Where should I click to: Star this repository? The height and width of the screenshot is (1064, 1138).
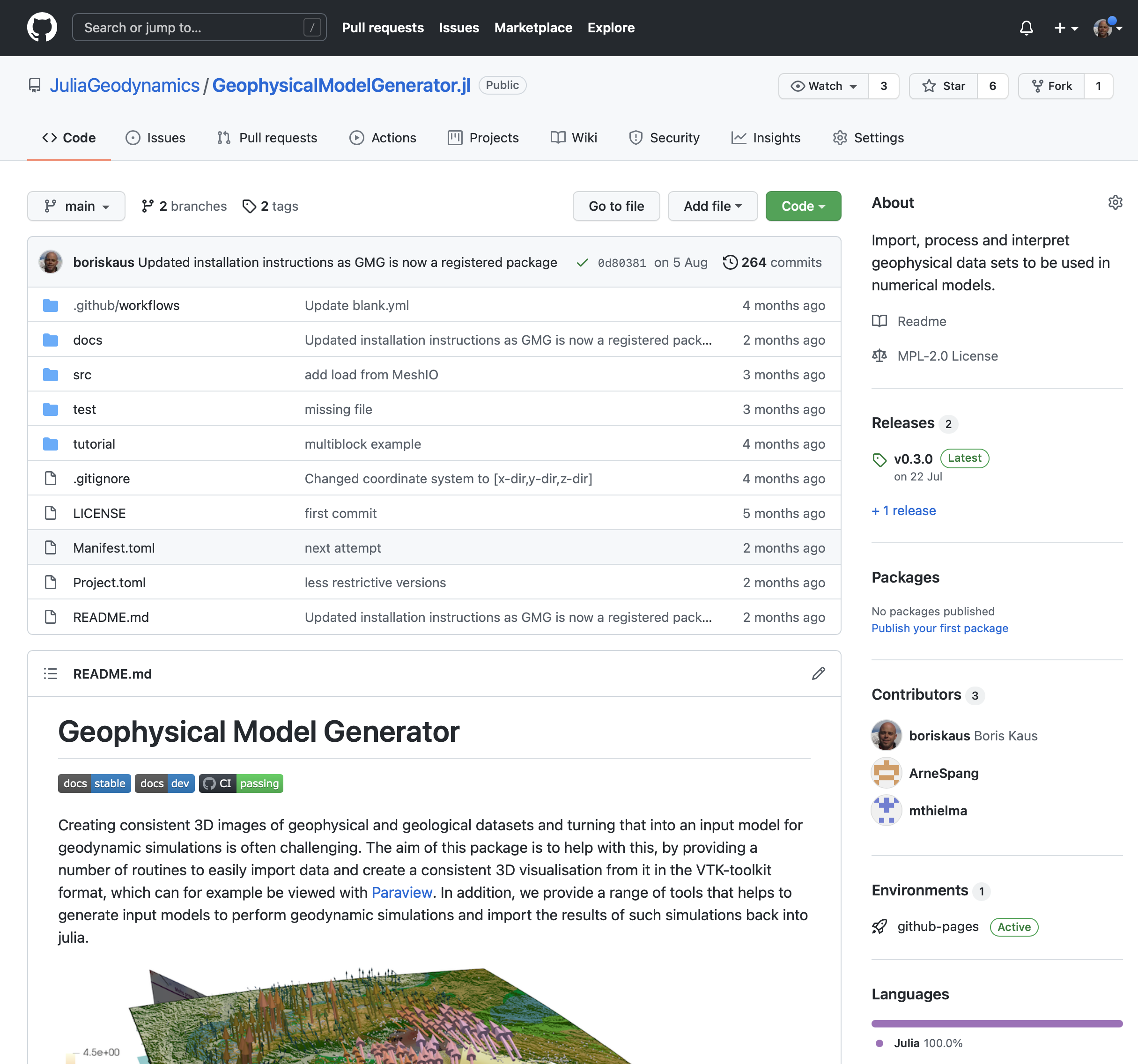pyautogui.click(x=943, y=86)
